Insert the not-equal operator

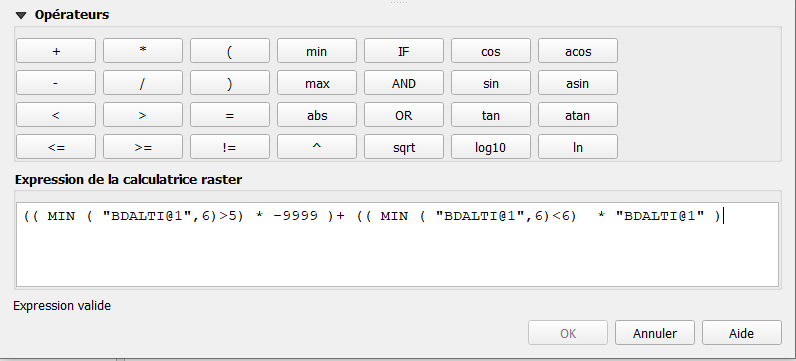(x=230, y=147)
